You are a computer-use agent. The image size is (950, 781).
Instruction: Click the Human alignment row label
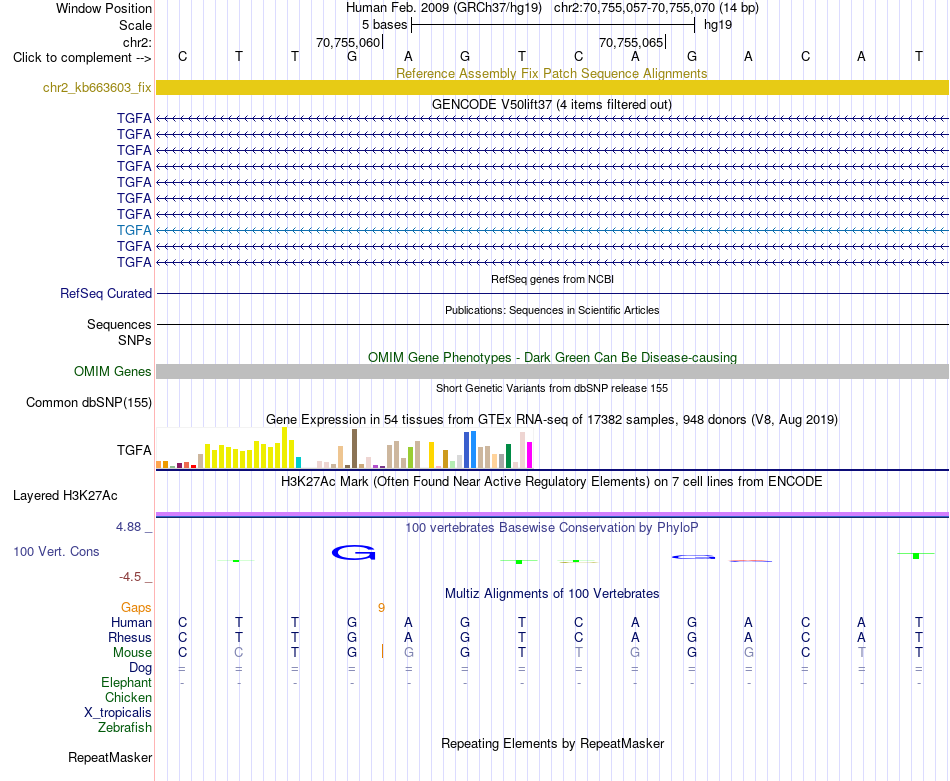click(131, 622)
